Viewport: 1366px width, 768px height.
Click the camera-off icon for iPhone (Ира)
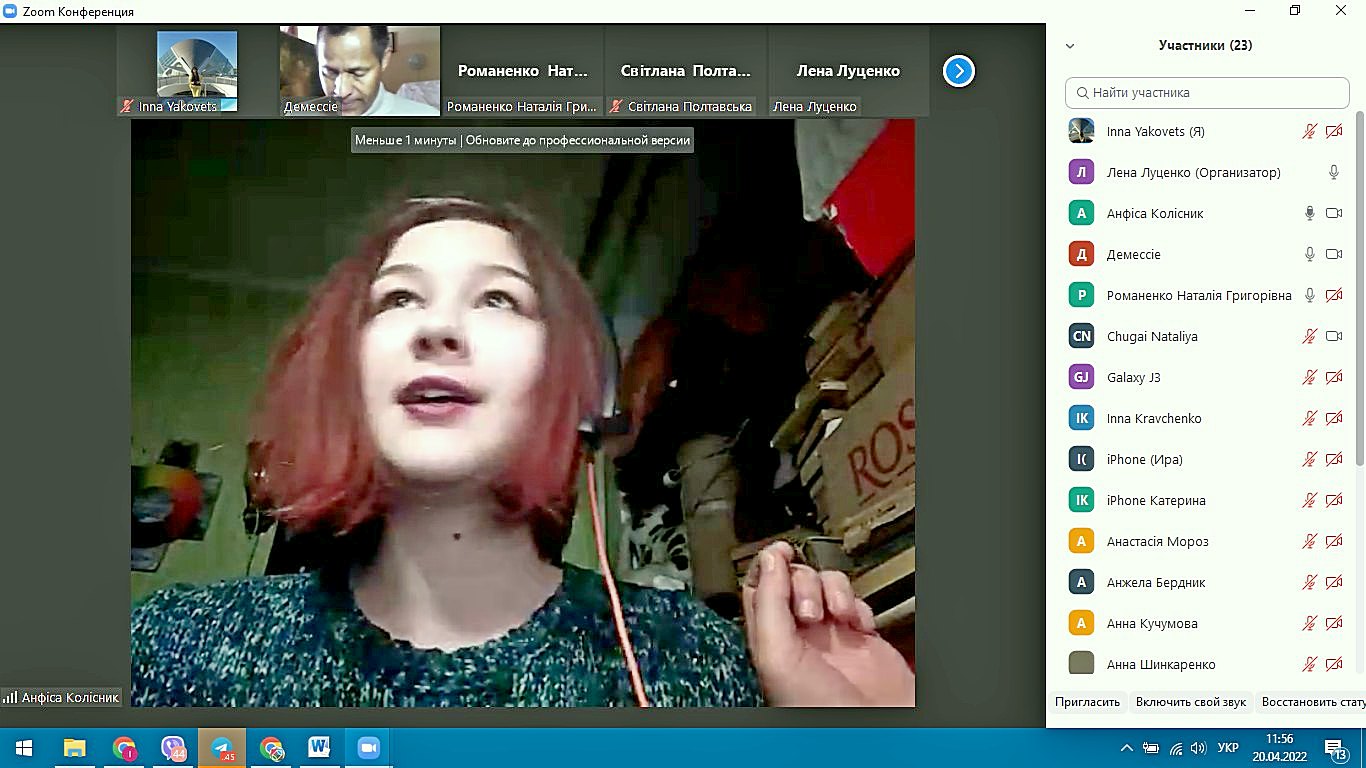pos(1333,459)
